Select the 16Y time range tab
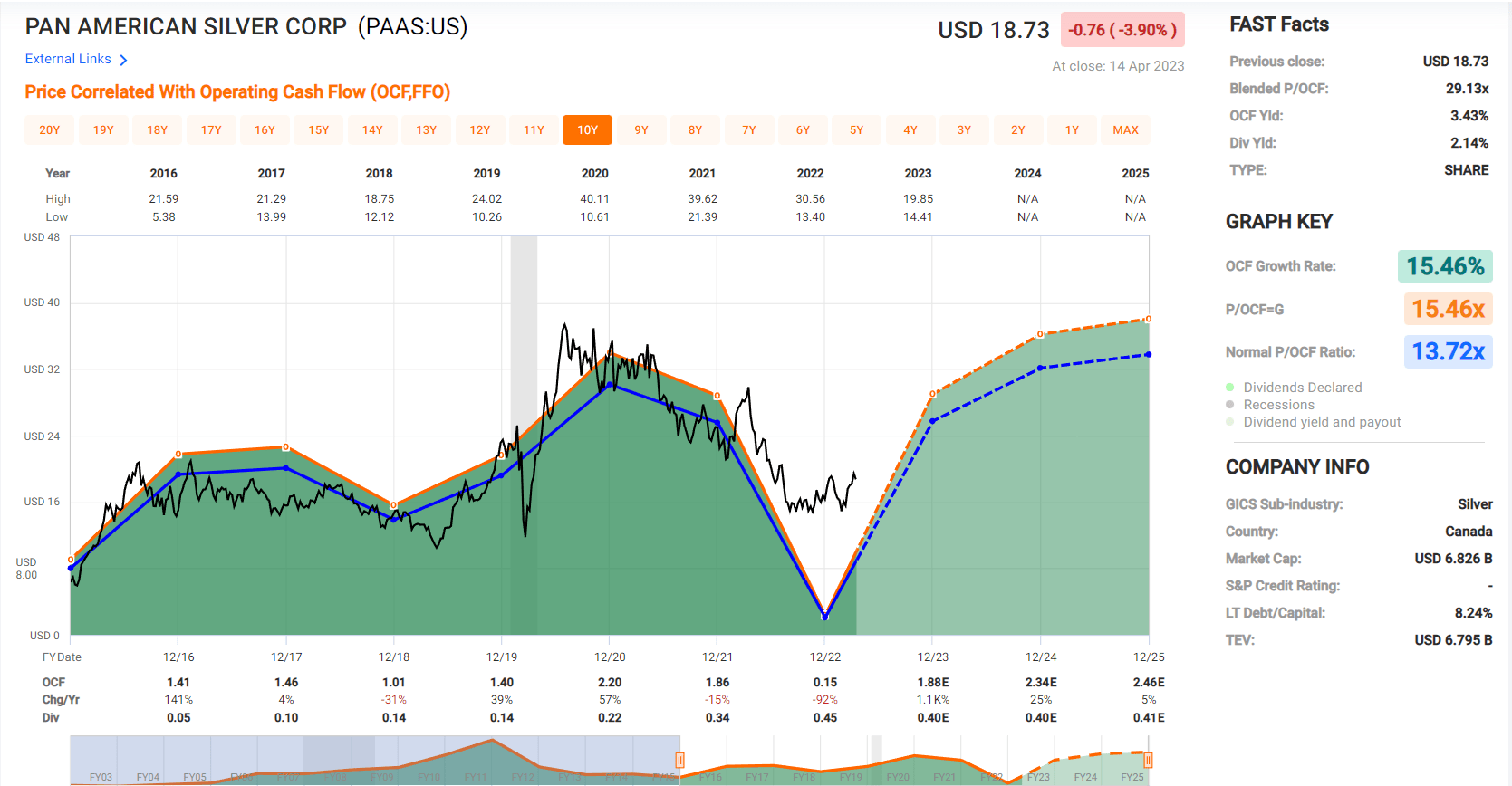 265,130
